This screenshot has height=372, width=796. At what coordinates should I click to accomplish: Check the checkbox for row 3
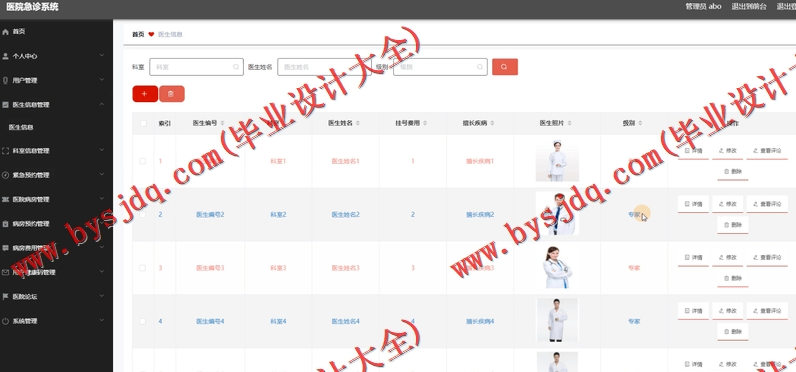coord(143,268)
